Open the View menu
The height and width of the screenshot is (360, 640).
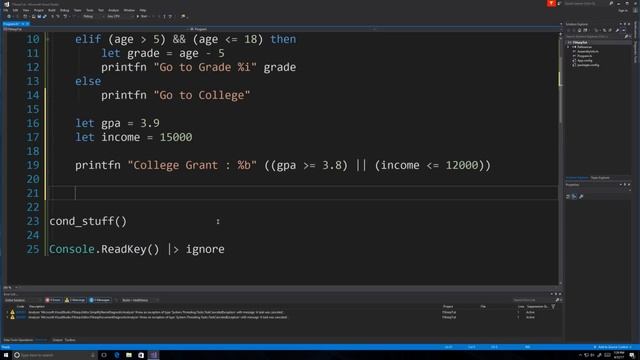coord(26,10)
